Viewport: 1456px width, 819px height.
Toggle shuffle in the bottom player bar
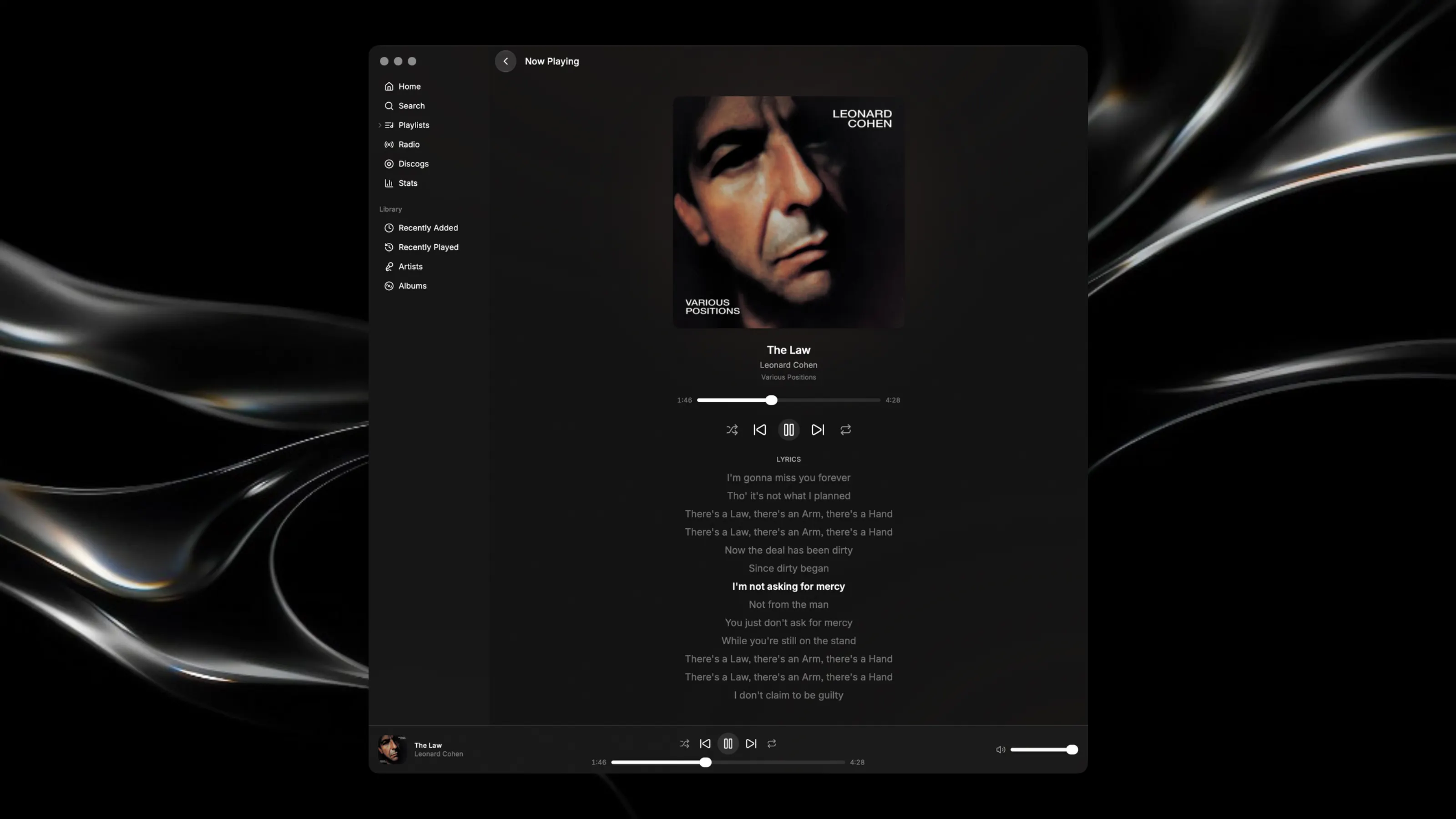[684, 744]
